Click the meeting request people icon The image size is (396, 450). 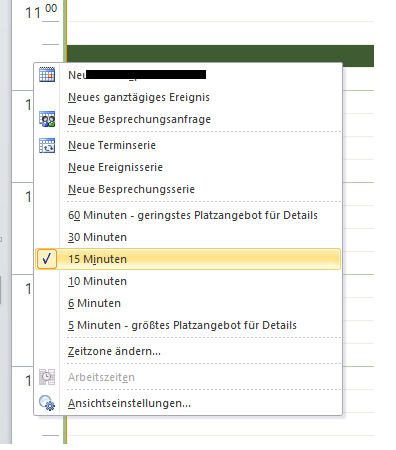coord(47,119)
